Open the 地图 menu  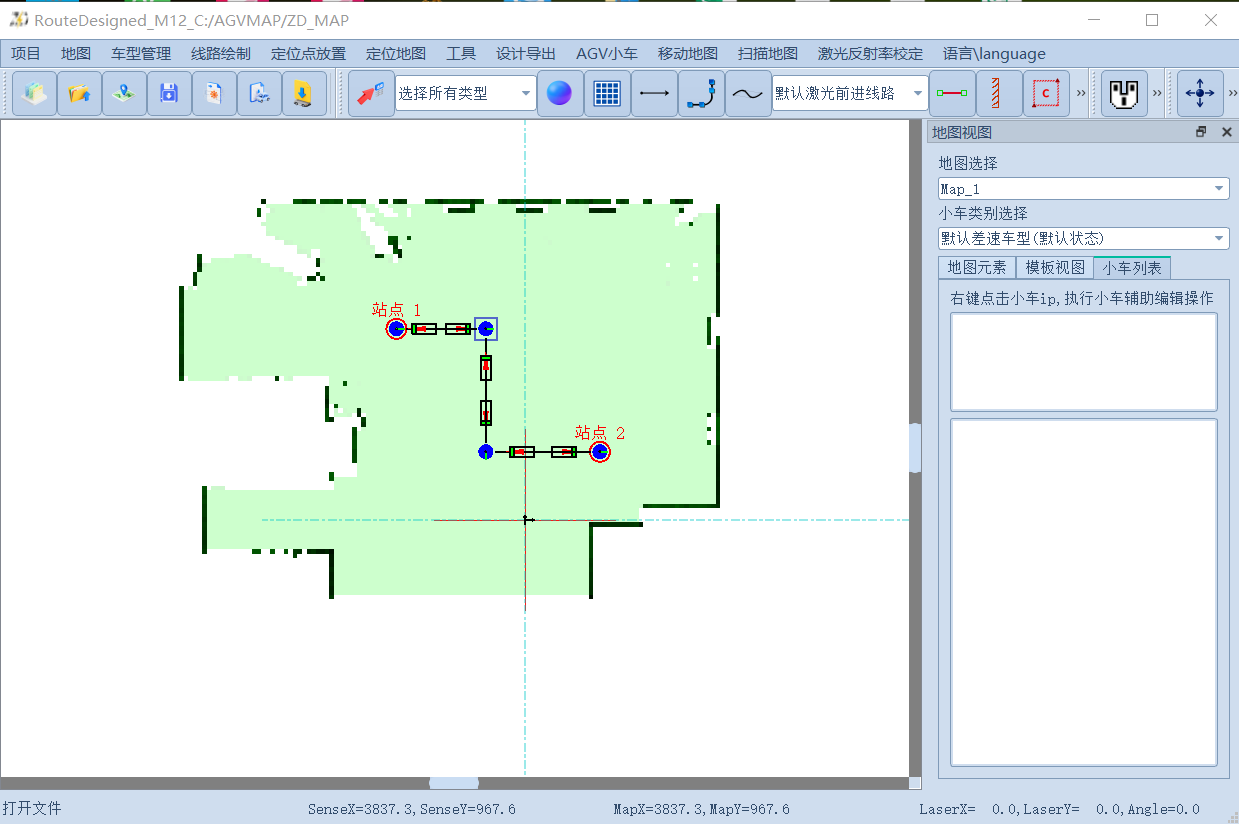coord(76,54)
